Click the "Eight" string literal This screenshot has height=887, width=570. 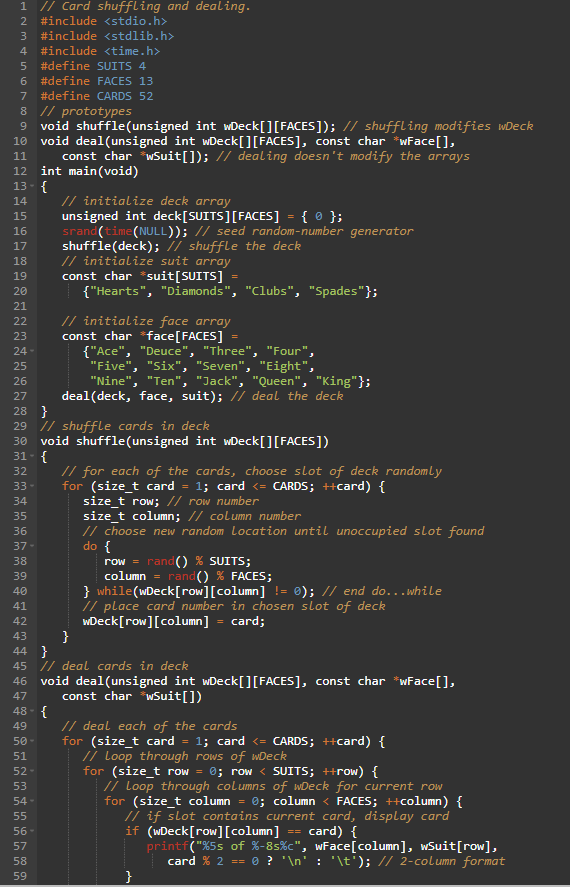click(x=286, y=366)
